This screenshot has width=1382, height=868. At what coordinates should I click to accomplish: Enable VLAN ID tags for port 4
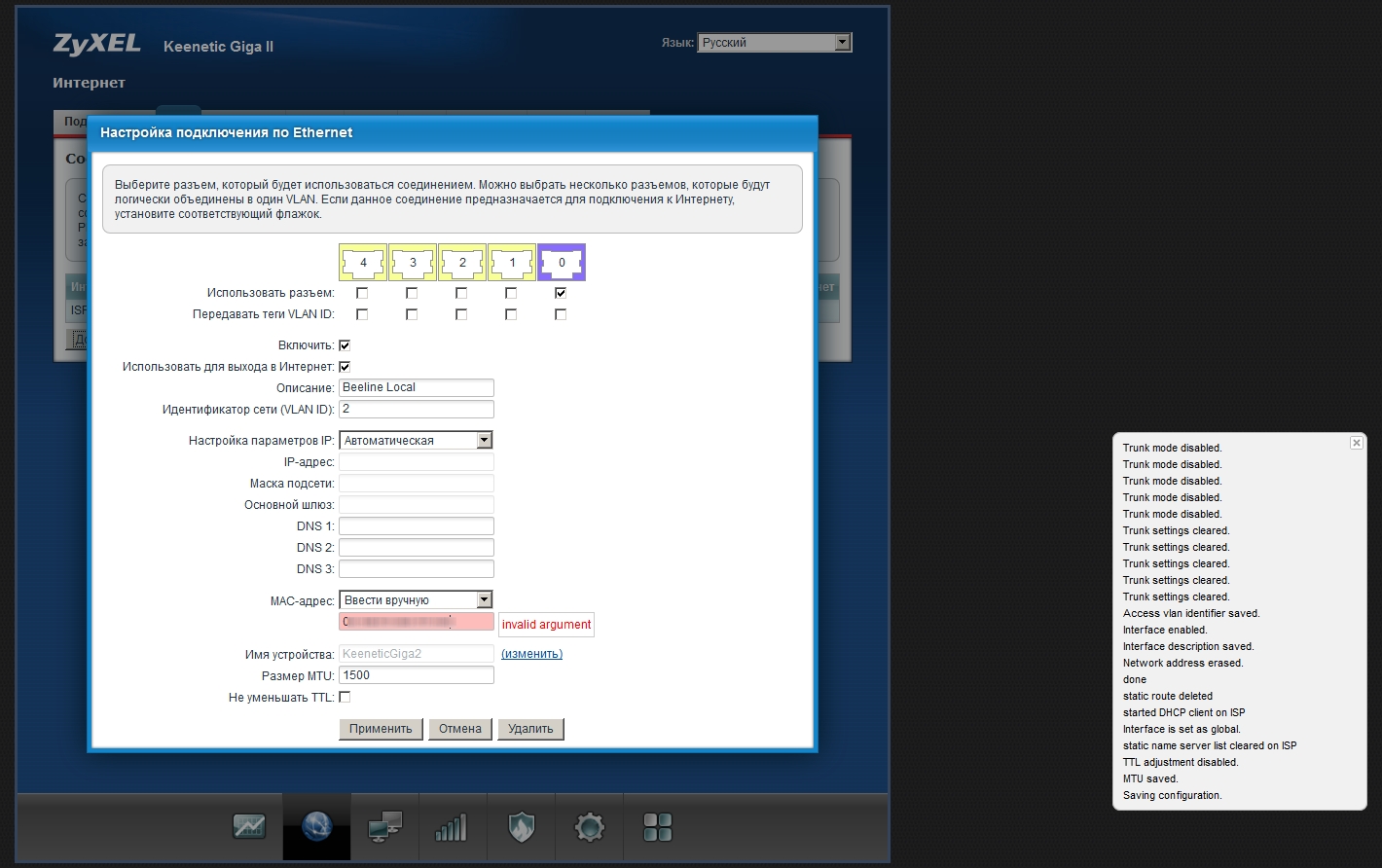pos(362,314)
